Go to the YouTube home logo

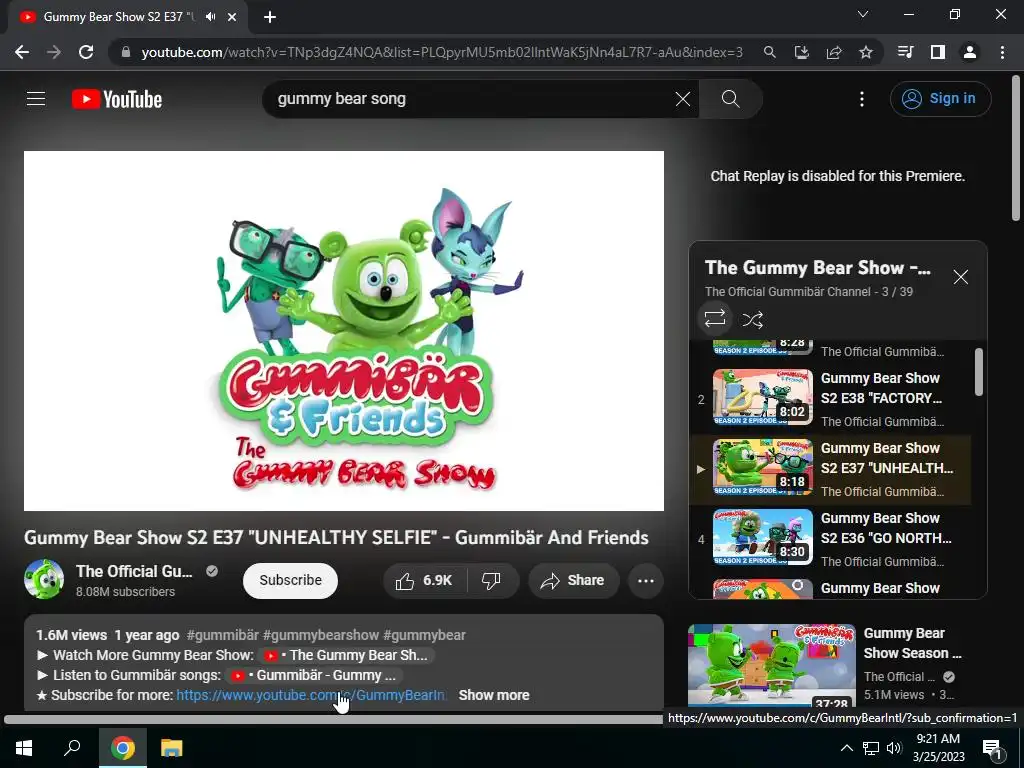117,99
